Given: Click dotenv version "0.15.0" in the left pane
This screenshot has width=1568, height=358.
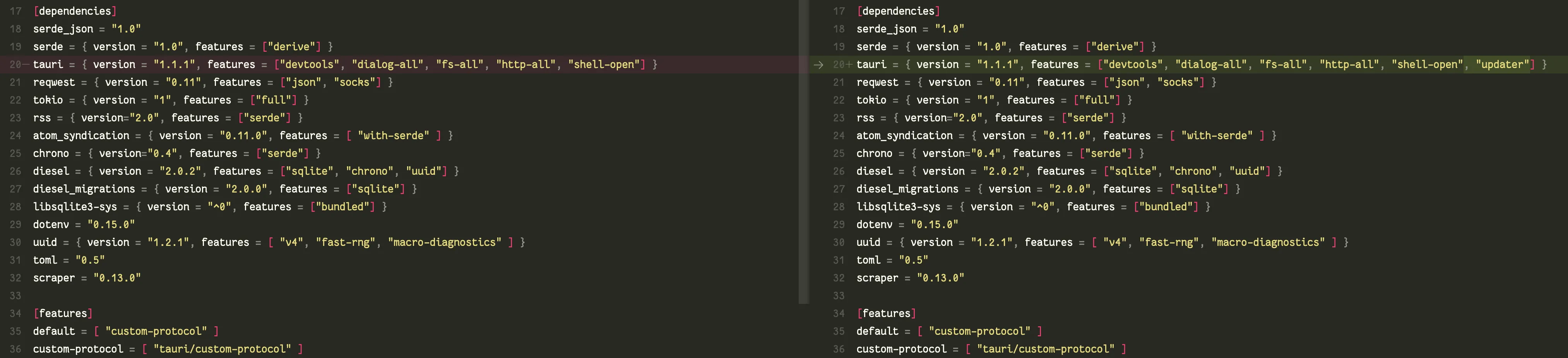Looking at the screenshot, I should (111, 224).
